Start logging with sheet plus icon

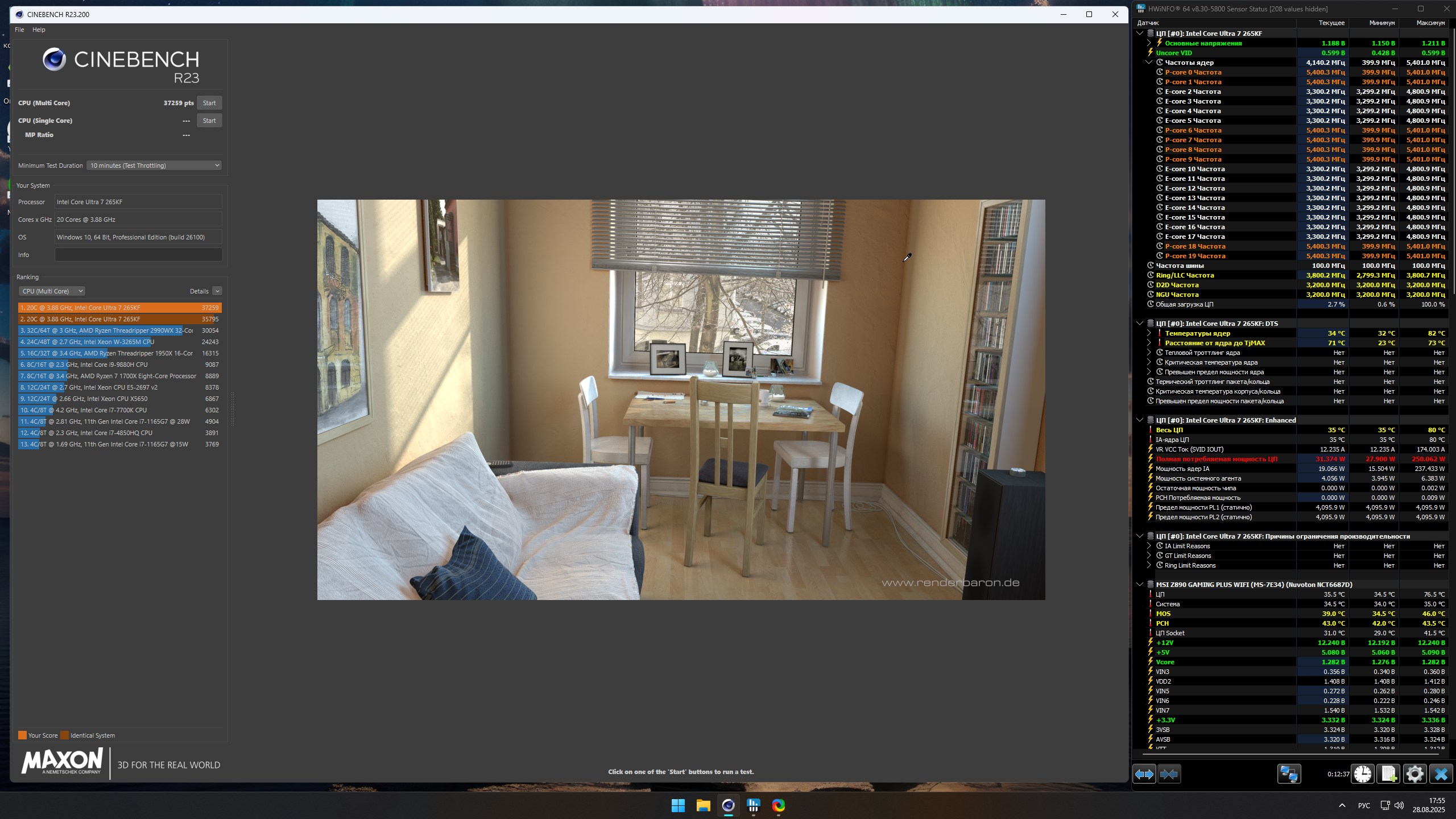coord(1388,774)
